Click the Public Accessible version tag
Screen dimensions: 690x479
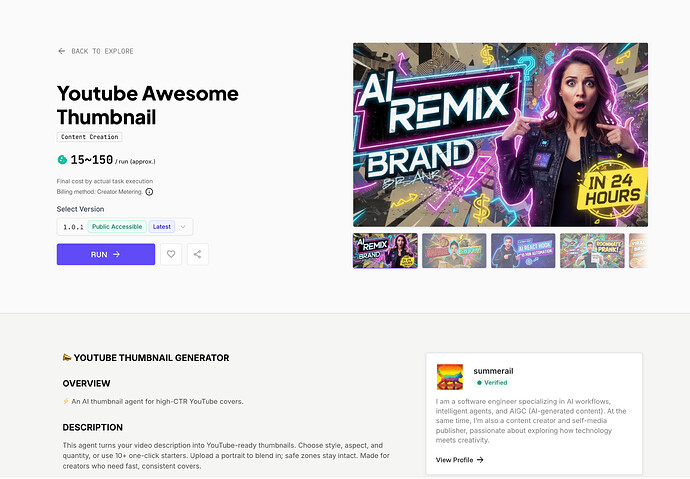118,227
